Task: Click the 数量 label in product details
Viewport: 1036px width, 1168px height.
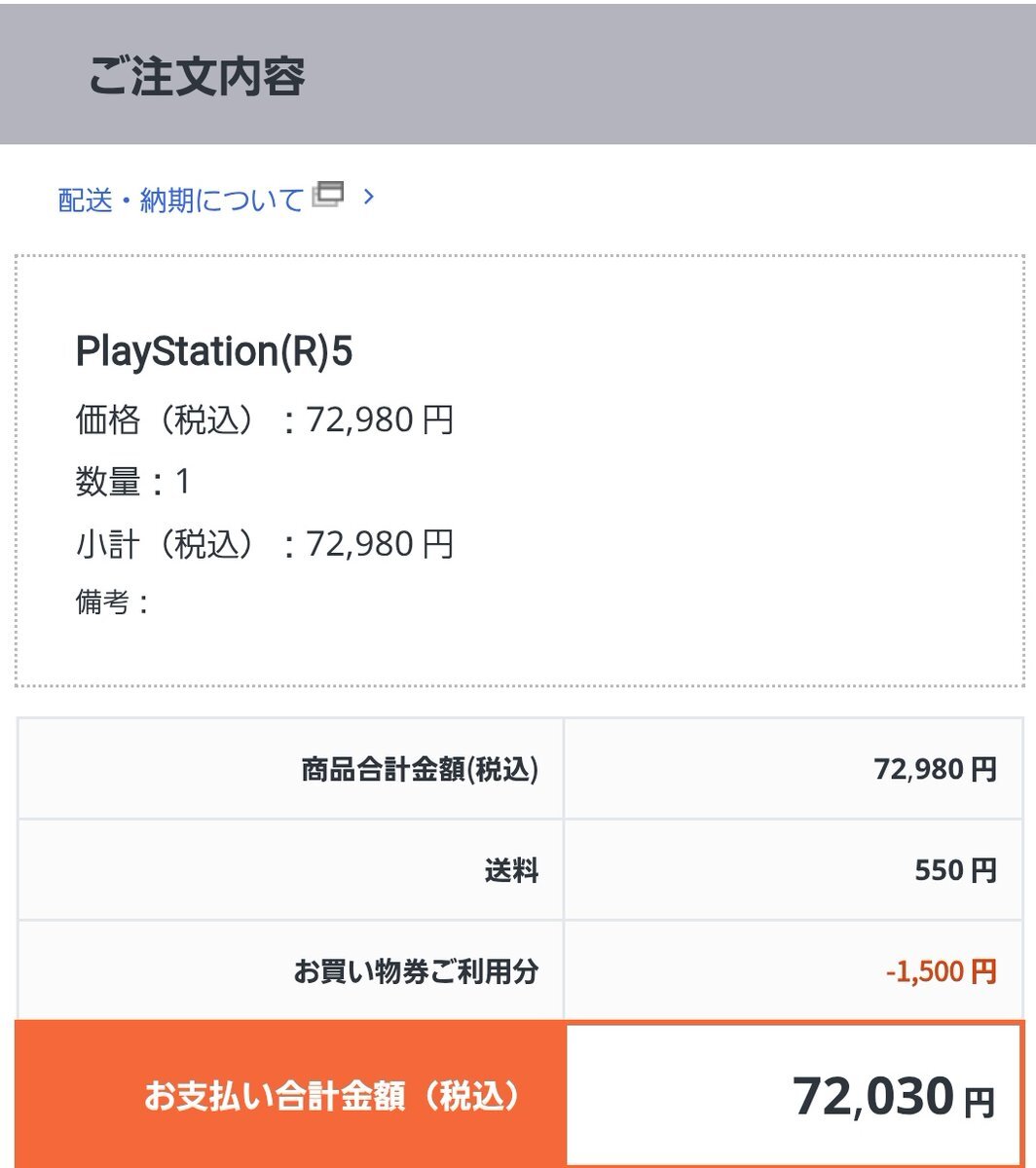Action: click(107, 482)
